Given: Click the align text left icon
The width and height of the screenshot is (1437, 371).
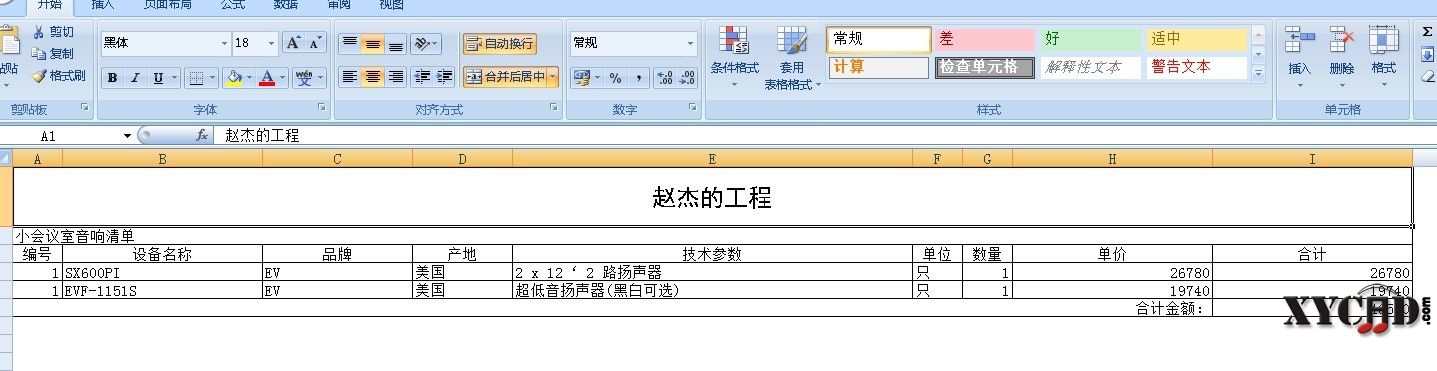Looking at the screenshot, I should click(x=349, y=77).
